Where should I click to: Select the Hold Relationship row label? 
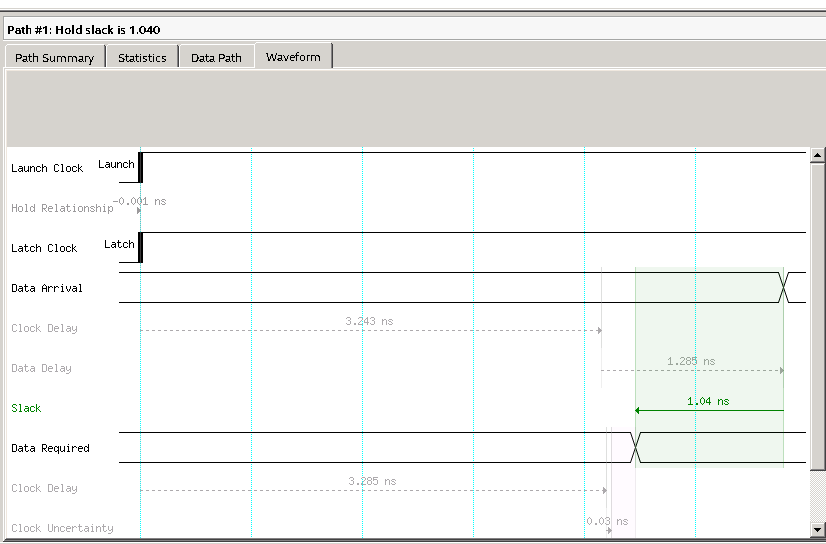pyautogui.click(x=62, y=208)
